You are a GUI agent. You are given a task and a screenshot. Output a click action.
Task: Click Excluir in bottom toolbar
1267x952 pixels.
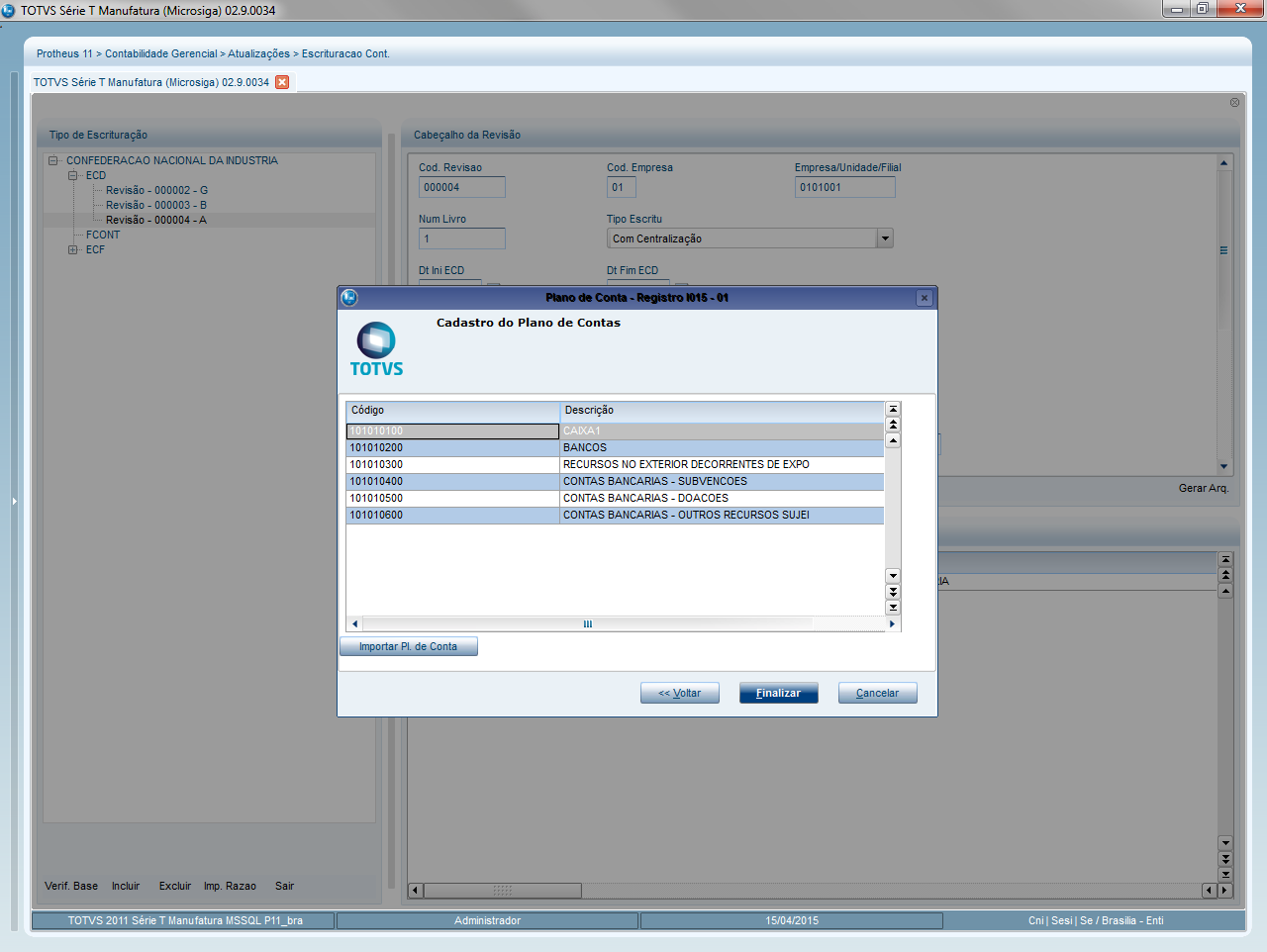175,886
